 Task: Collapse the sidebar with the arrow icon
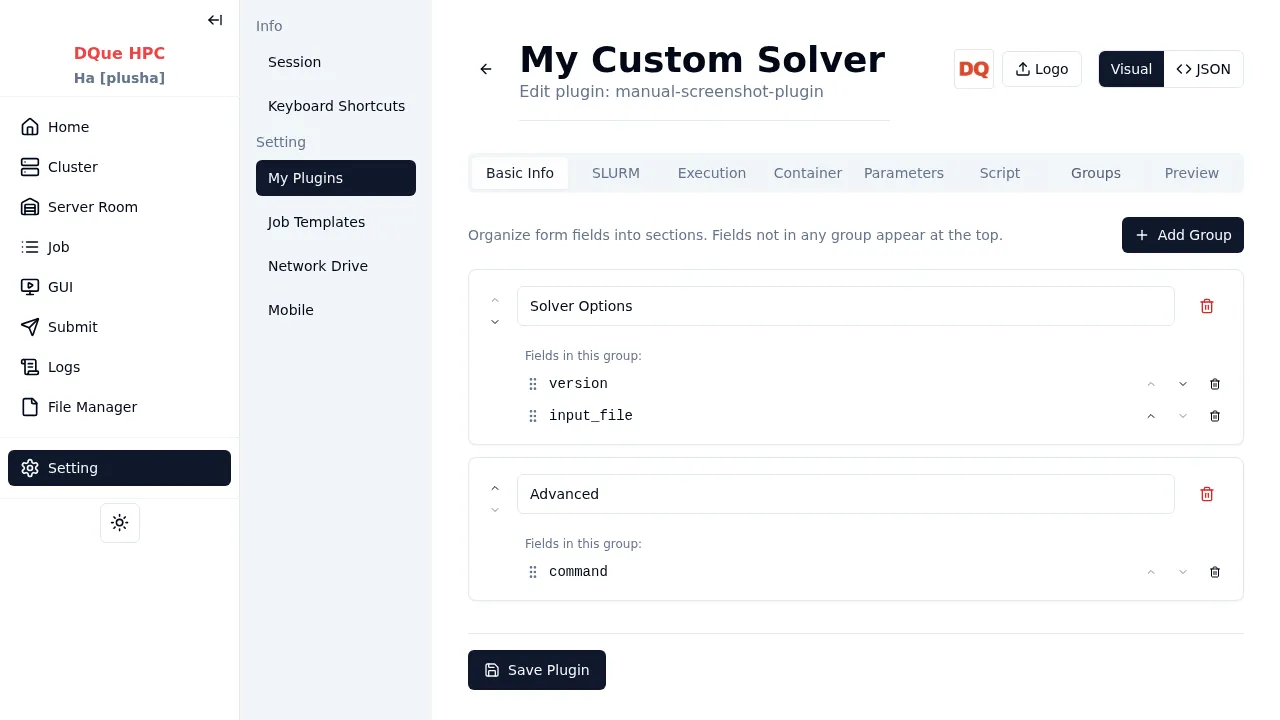pyautogui.click(x=215, y=20)
